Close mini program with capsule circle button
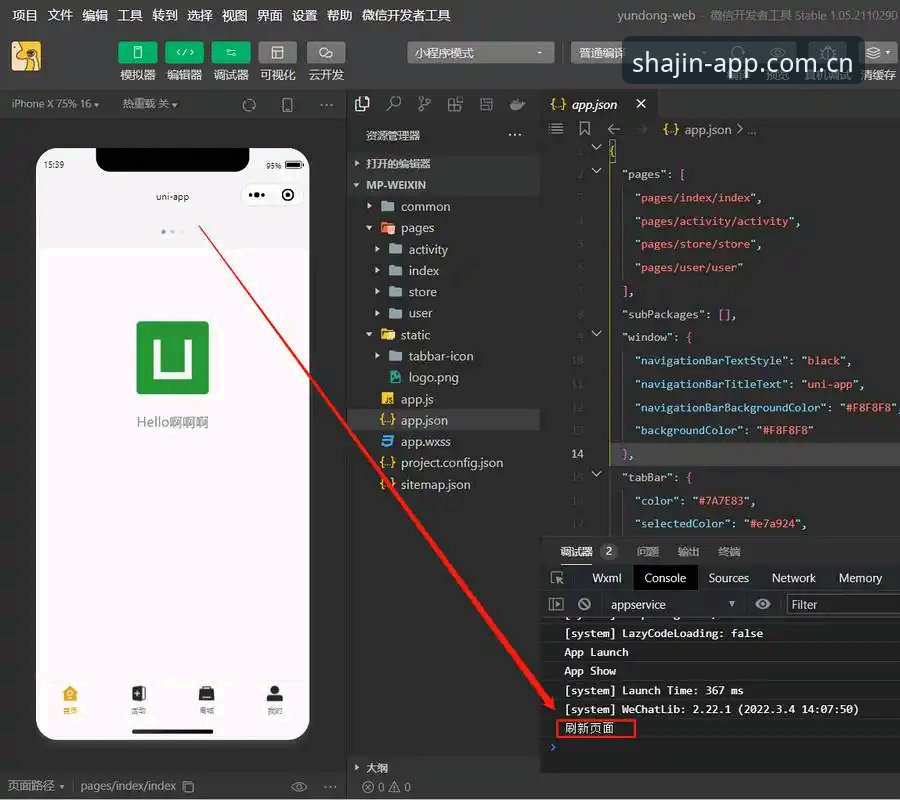 point(288,195)
